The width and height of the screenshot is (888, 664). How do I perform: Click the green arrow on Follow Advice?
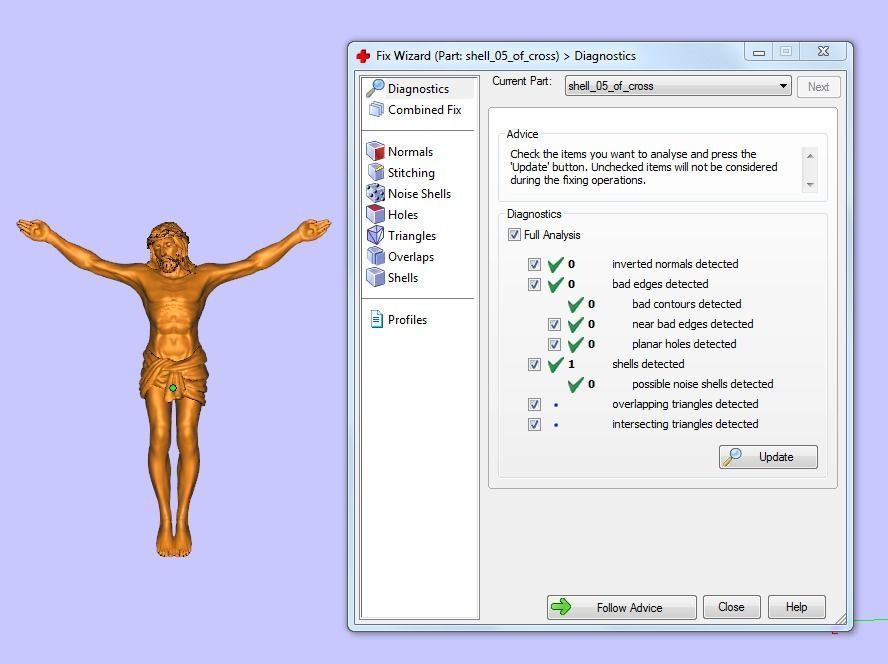[561, 607]
